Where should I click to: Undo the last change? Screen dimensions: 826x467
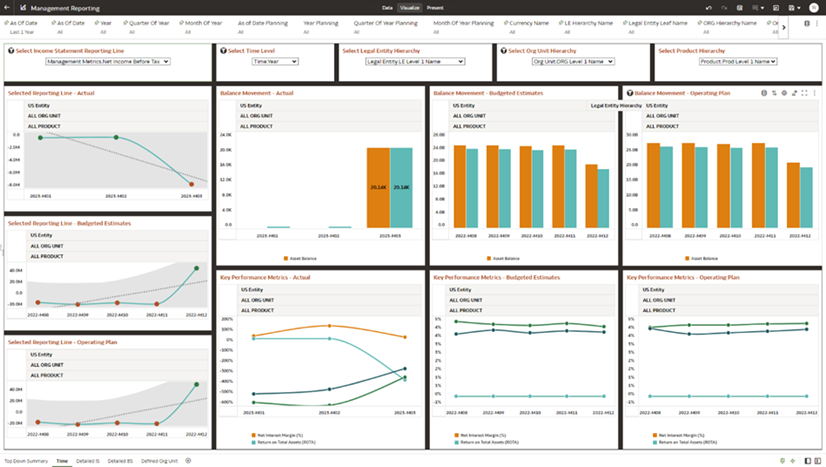click(709, 8)
